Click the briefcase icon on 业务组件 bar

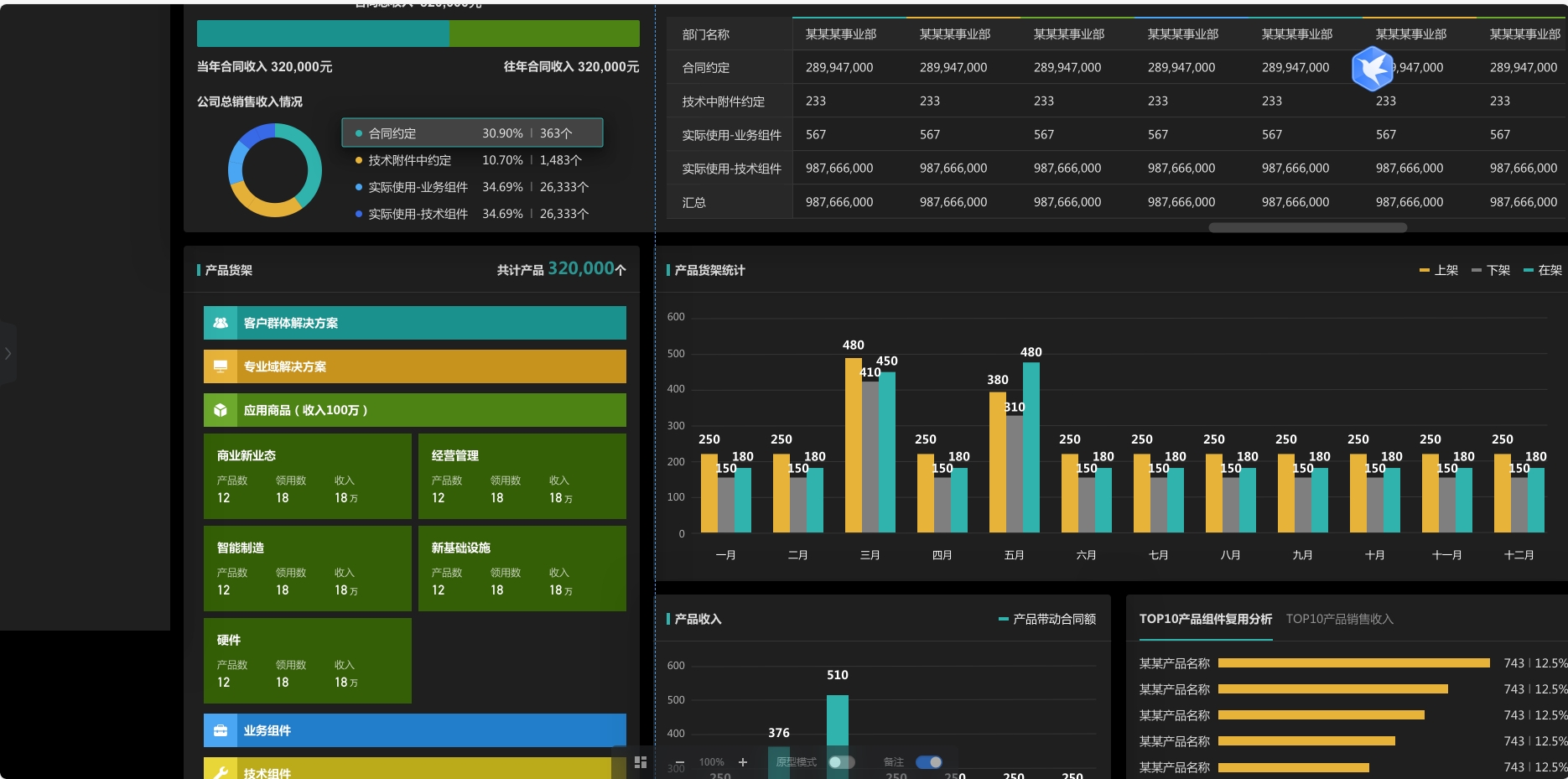point(221,730)
